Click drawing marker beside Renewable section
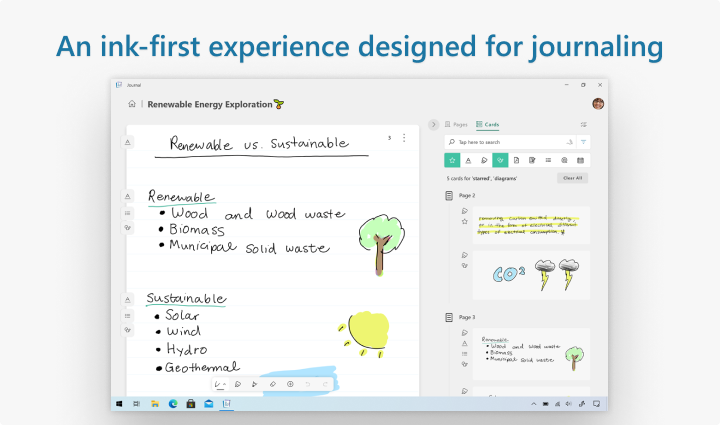 coord(128,228)
